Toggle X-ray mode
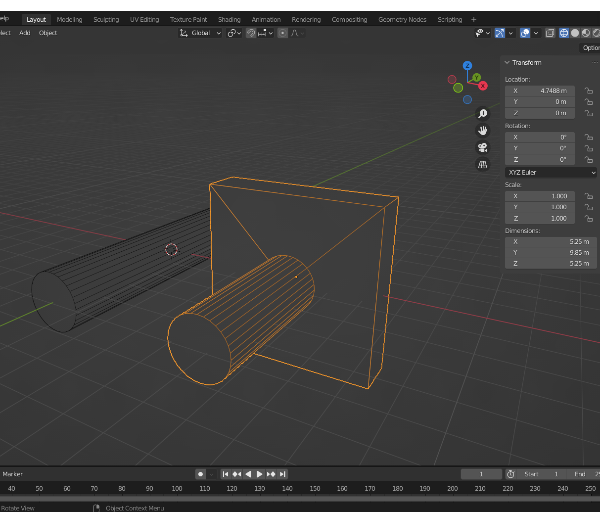The width and height of the screenshot is (600, 512). click(550, 33)
